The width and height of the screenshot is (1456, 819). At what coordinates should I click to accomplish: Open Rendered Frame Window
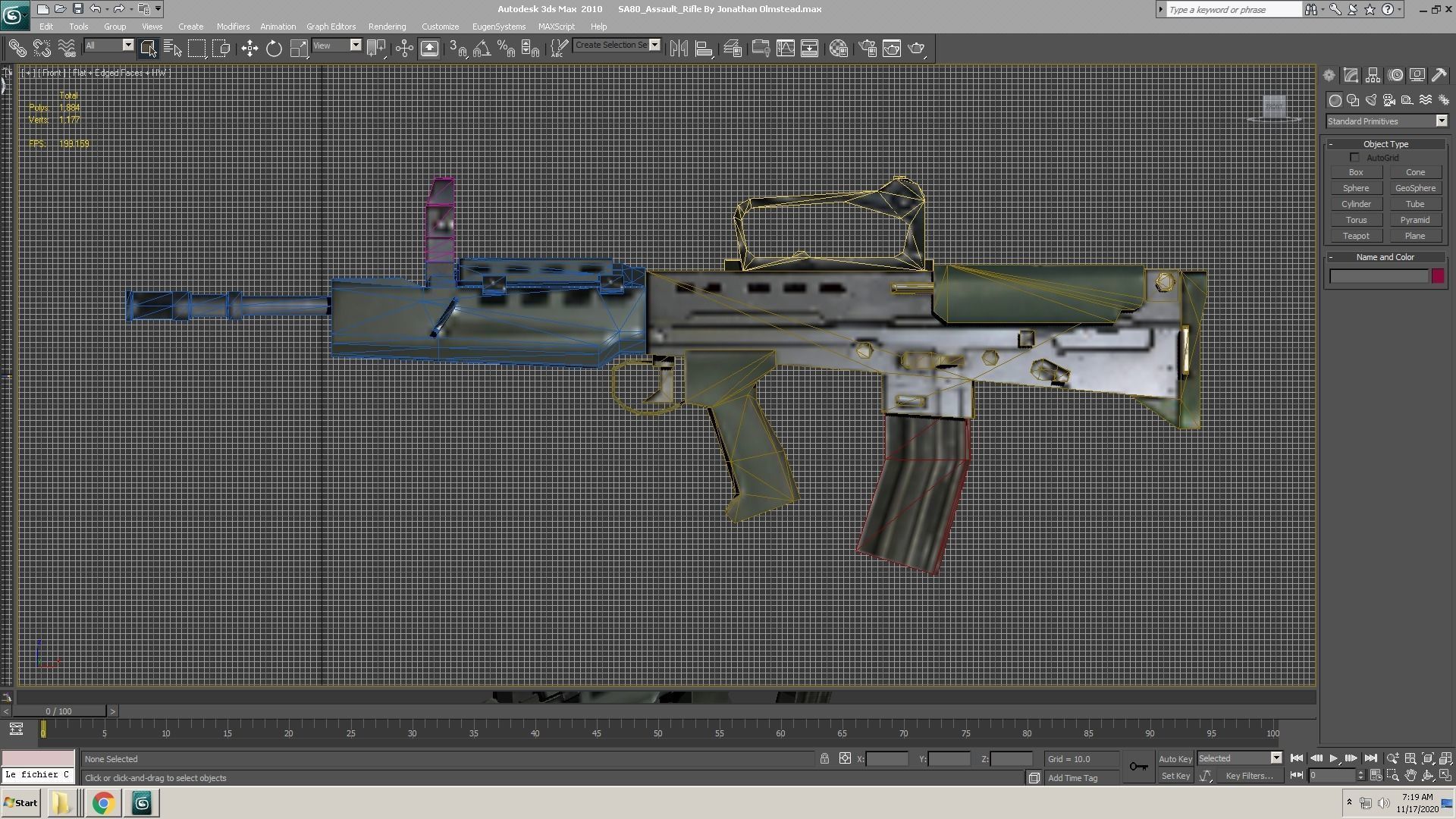click(x=893, y=49)
